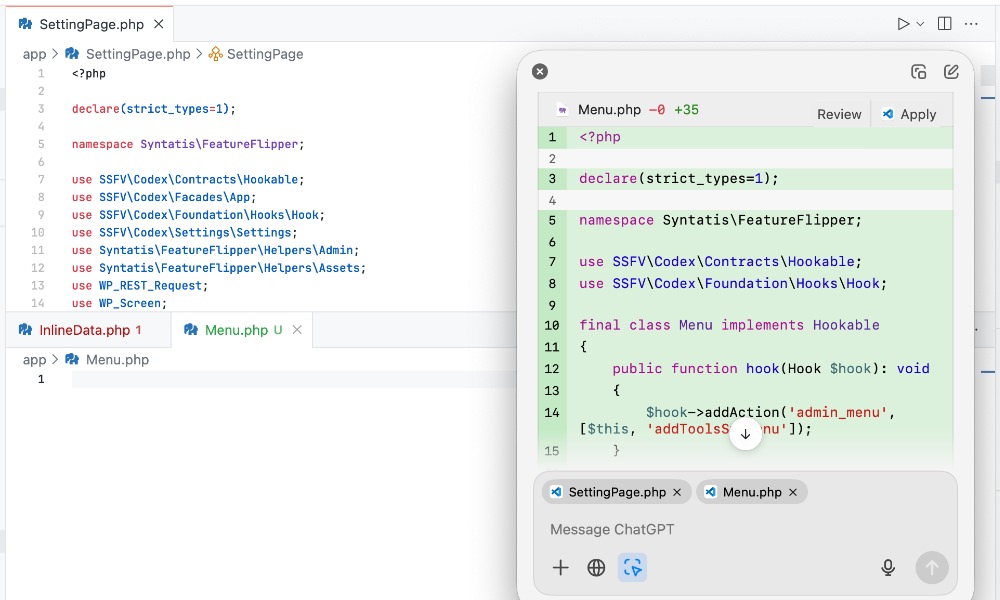This screenshot has width=1000, height=600.
Task: Click the class symbol icon in breadcrumb
Action: pyautogui.click(x=216, y=54)
